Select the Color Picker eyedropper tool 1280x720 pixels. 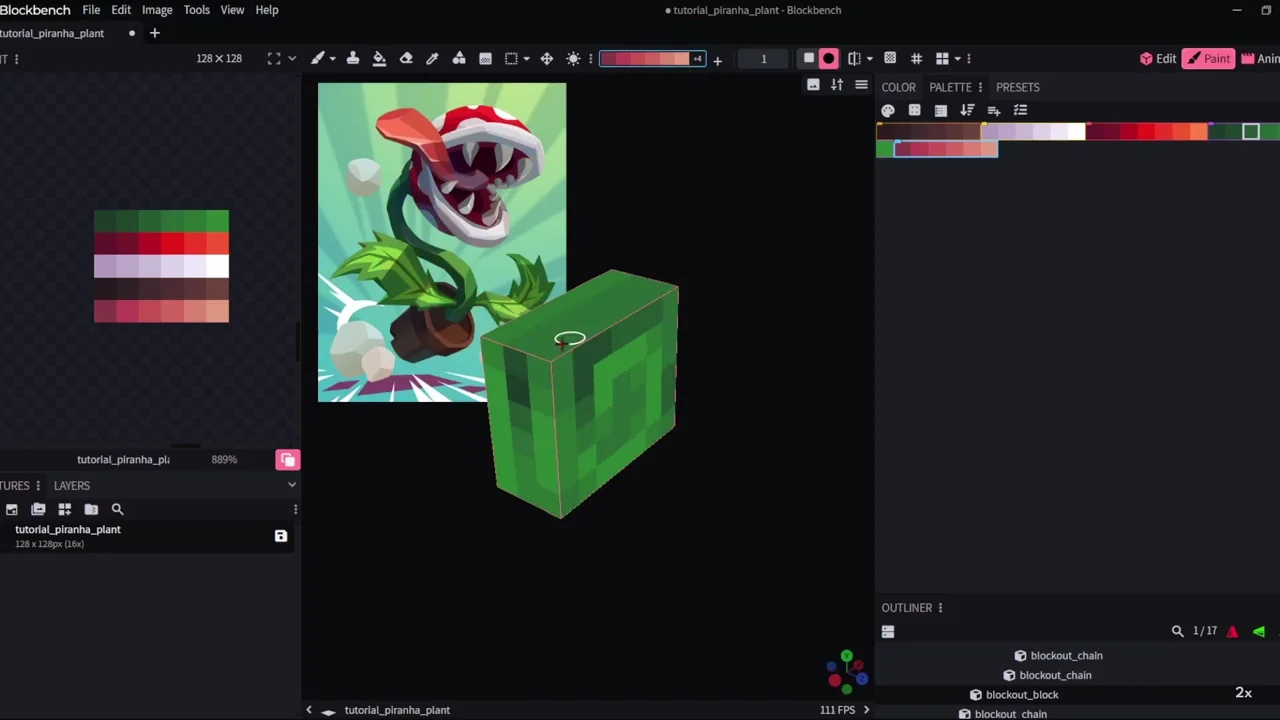tap(432, 58)
